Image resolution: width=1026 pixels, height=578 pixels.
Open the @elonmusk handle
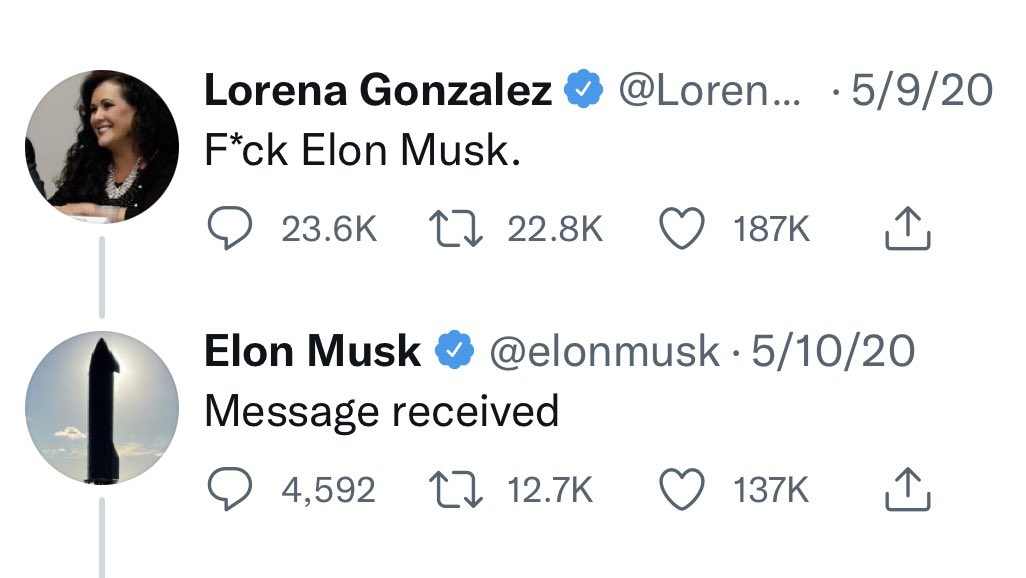coord(605,352)
